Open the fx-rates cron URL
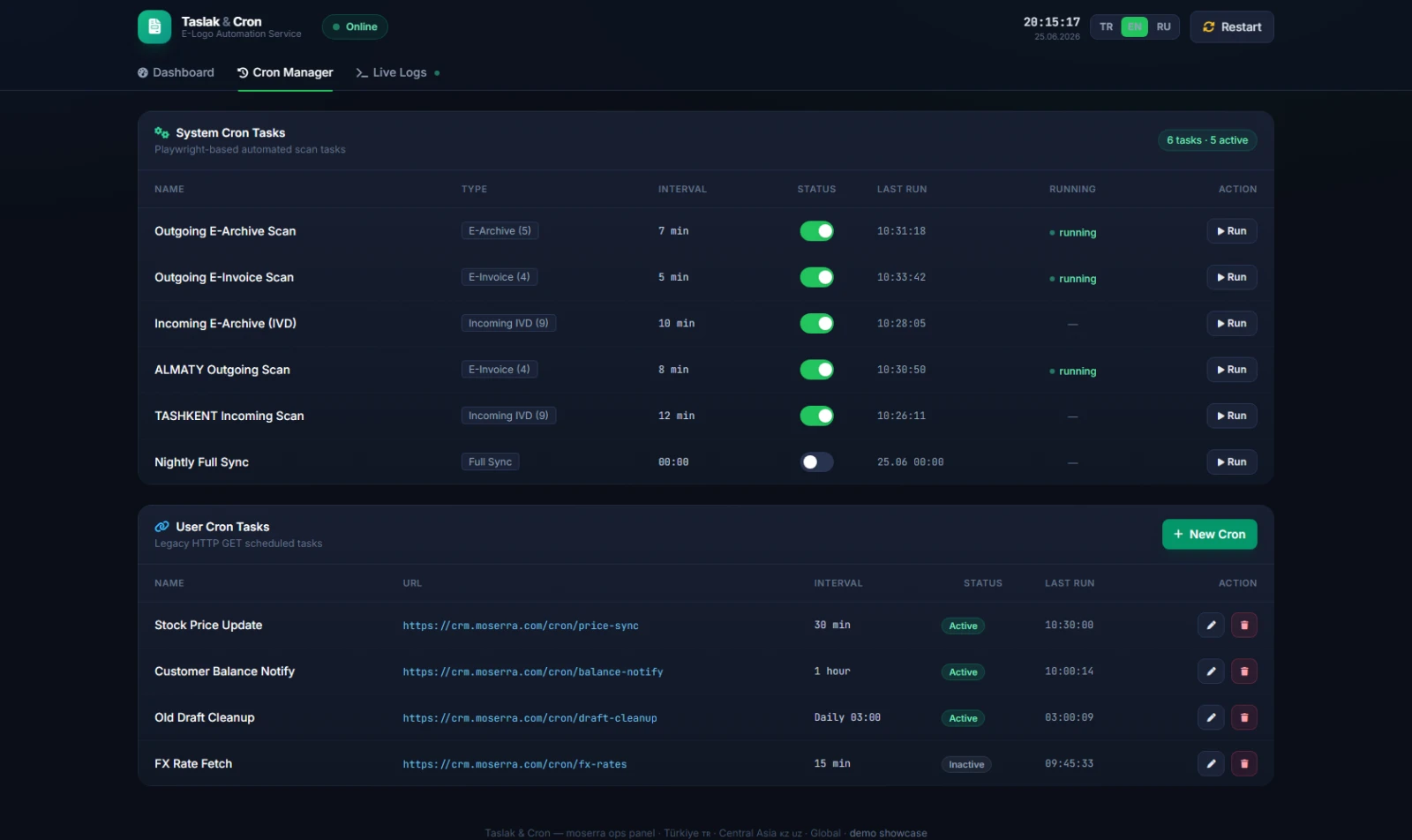This screenshot has height=840, width=1412. [x=514, y=764]
